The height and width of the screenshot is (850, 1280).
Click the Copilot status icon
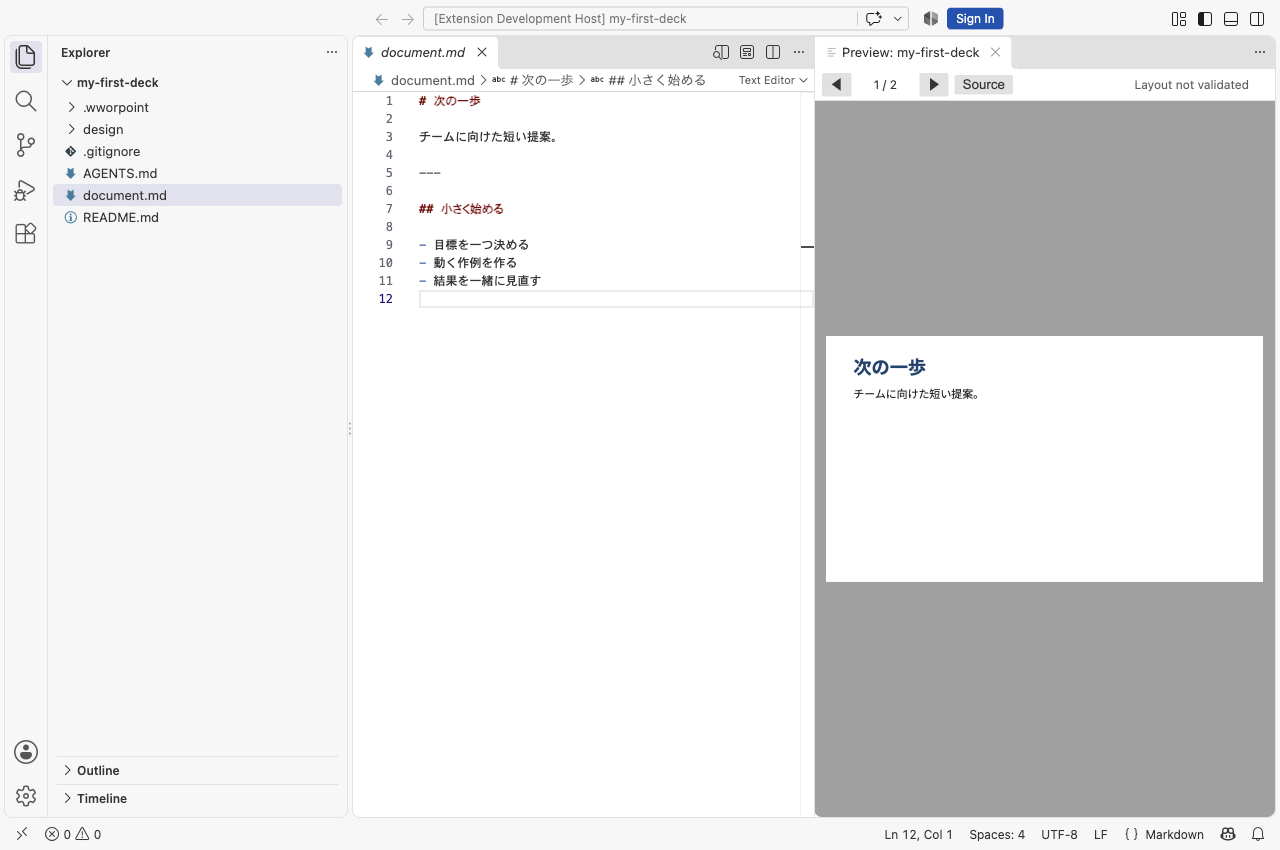(1228, 834)
